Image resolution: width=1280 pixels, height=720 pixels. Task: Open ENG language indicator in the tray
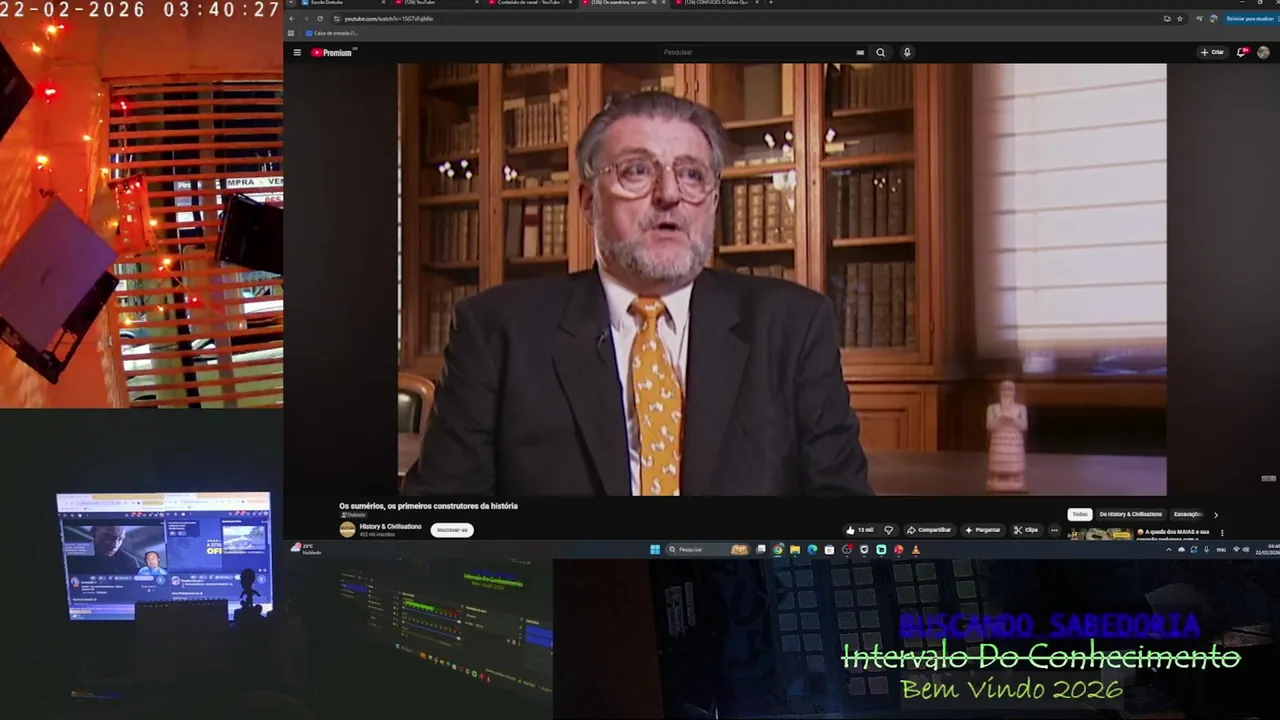click(1221, 549)
